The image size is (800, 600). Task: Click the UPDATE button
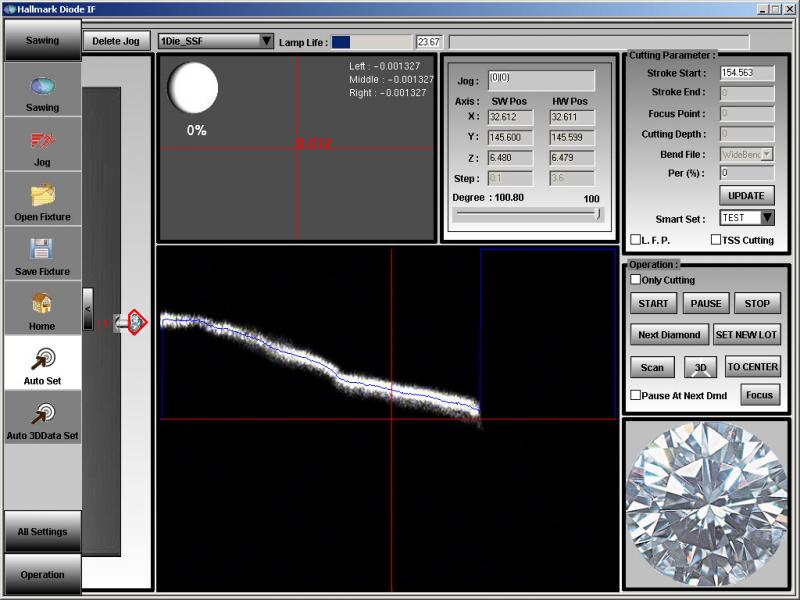(746, 195)
